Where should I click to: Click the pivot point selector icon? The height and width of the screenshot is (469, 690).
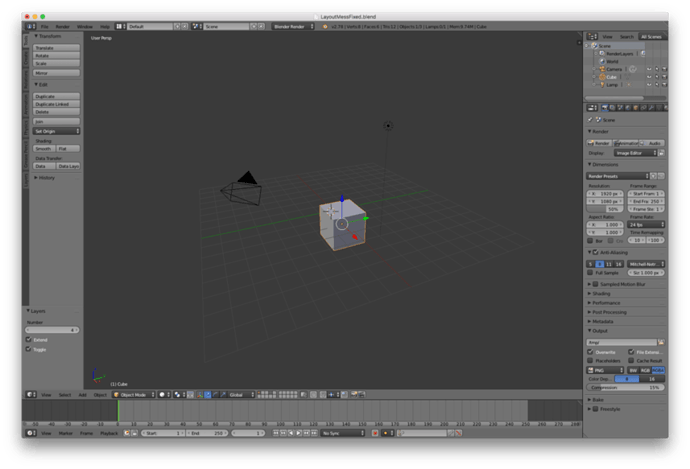[179, 395]
